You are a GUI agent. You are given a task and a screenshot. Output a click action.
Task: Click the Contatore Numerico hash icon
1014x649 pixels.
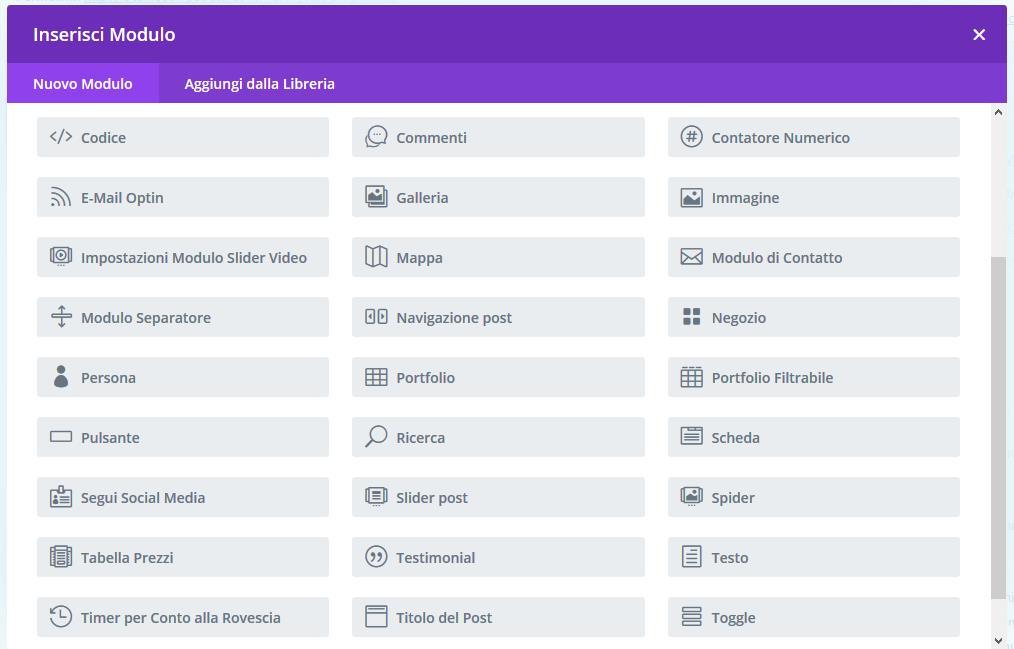tap(691, 137)
